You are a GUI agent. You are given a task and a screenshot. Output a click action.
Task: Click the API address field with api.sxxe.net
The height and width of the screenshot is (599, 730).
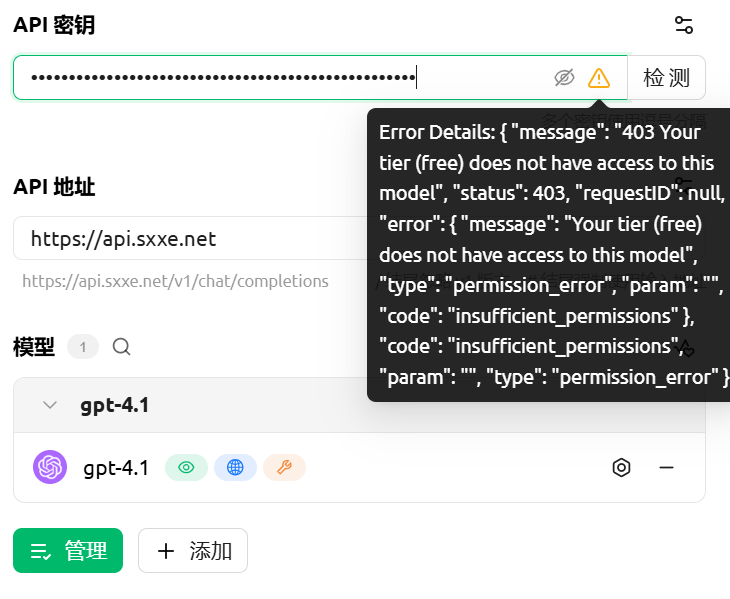tap(191, 238)
